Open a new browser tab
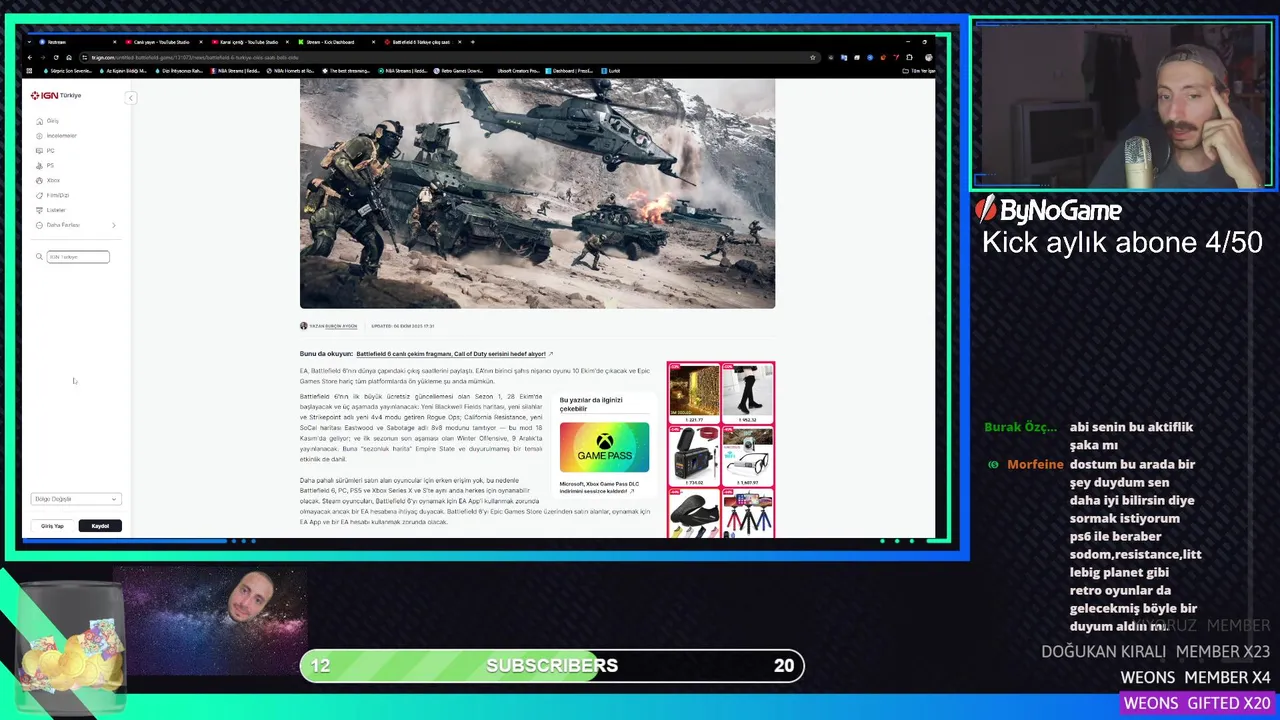 coord(473,42)
